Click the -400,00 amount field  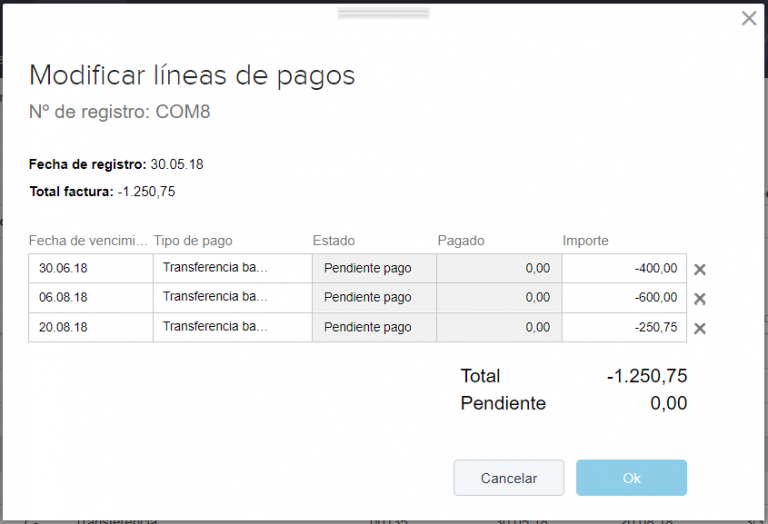click(624, 268)
